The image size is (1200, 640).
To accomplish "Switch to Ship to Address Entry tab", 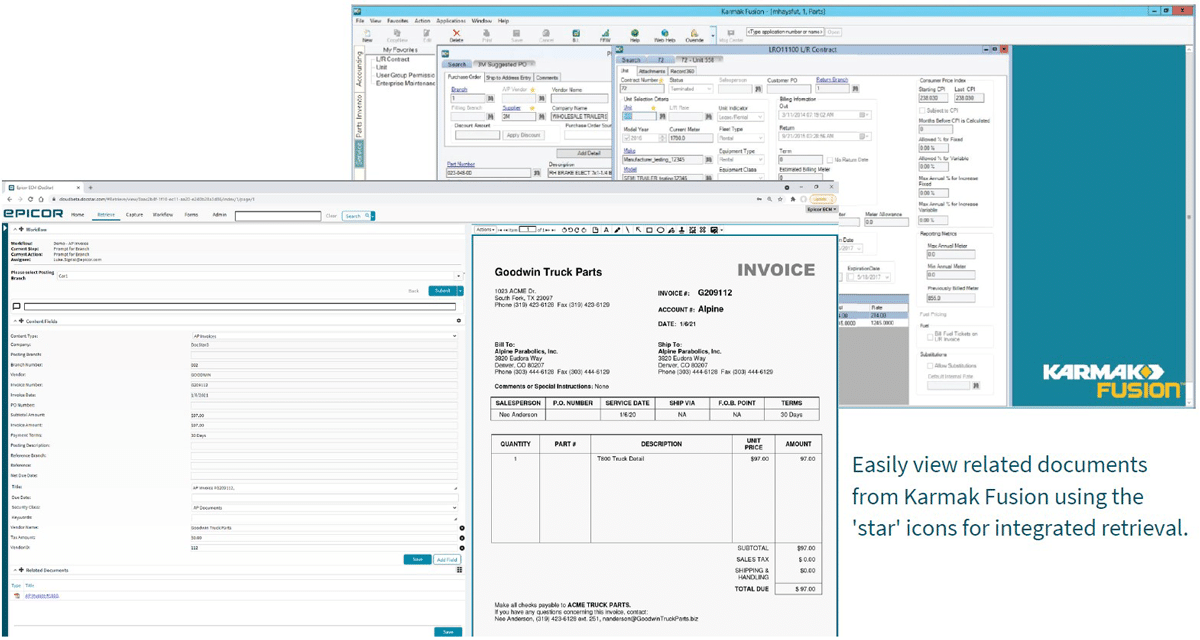I will tap(509, 77).
